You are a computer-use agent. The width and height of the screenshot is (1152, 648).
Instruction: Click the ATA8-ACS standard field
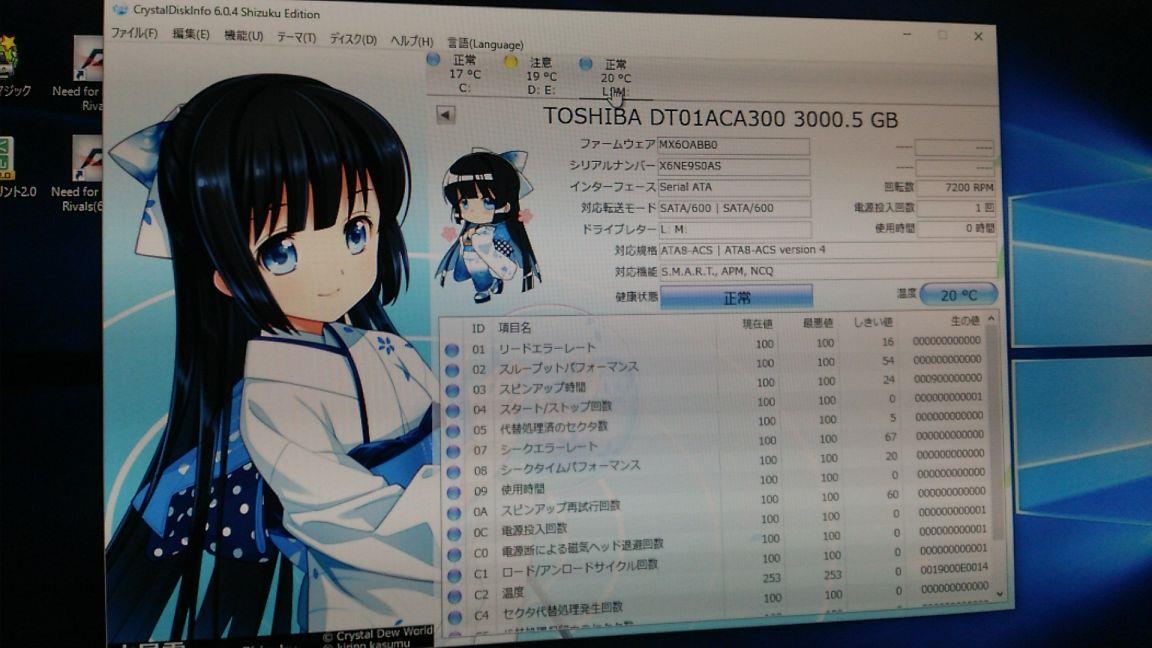click(827, 251)
